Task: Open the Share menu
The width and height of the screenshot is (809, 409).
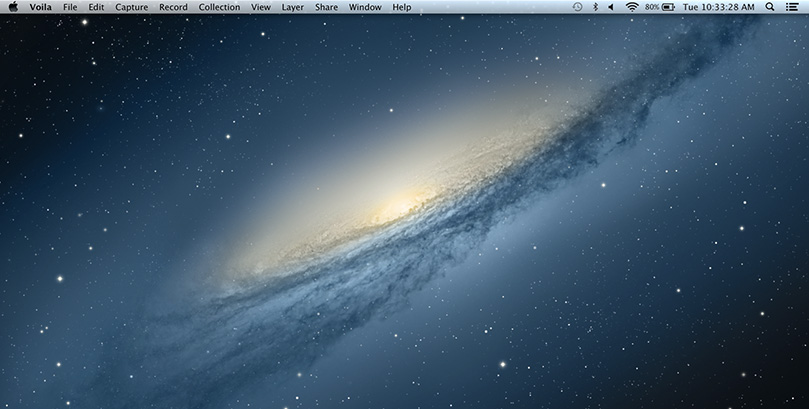Action: click(326, 7)
